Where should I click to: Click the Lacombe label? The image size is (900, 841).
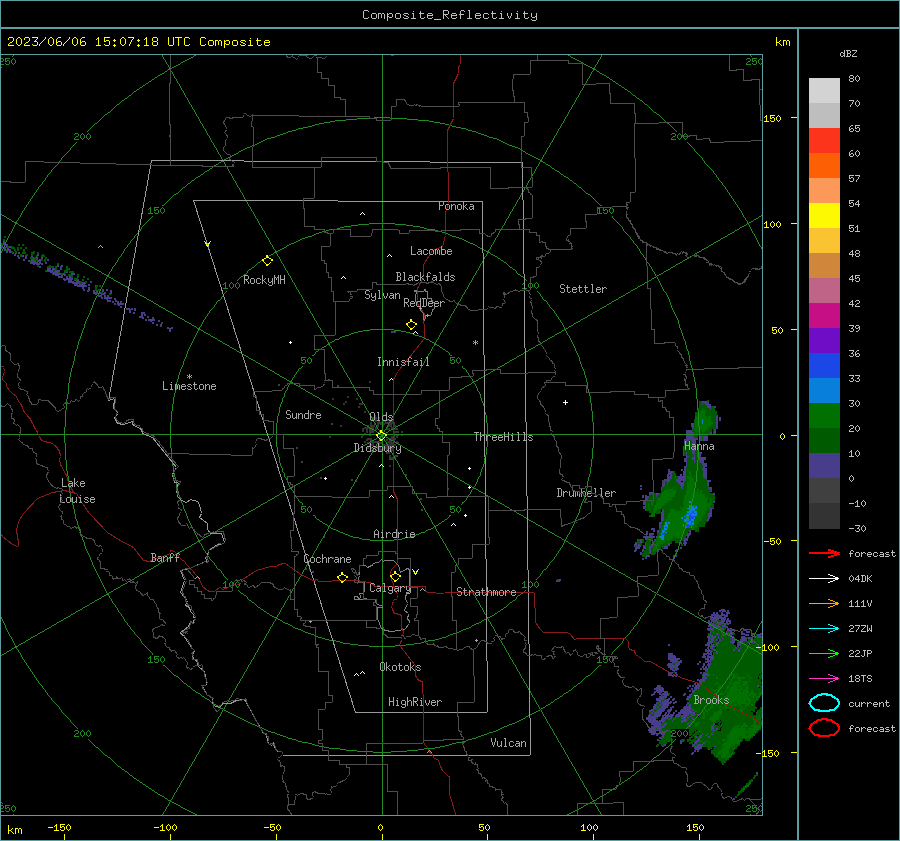(431, 251)
